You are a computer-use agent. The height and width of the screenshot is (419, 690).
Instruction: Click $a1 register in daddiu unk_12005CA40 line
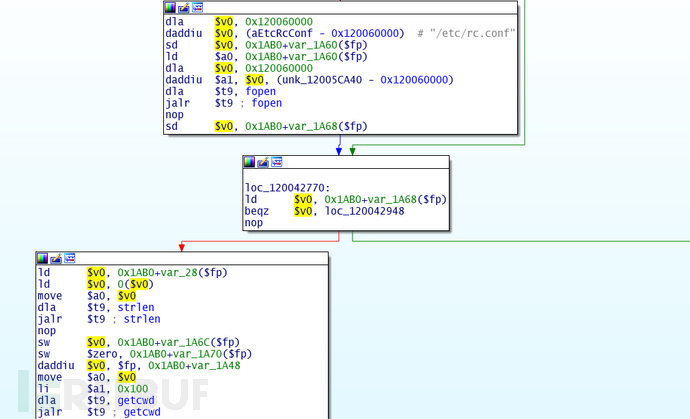(224, 80)
